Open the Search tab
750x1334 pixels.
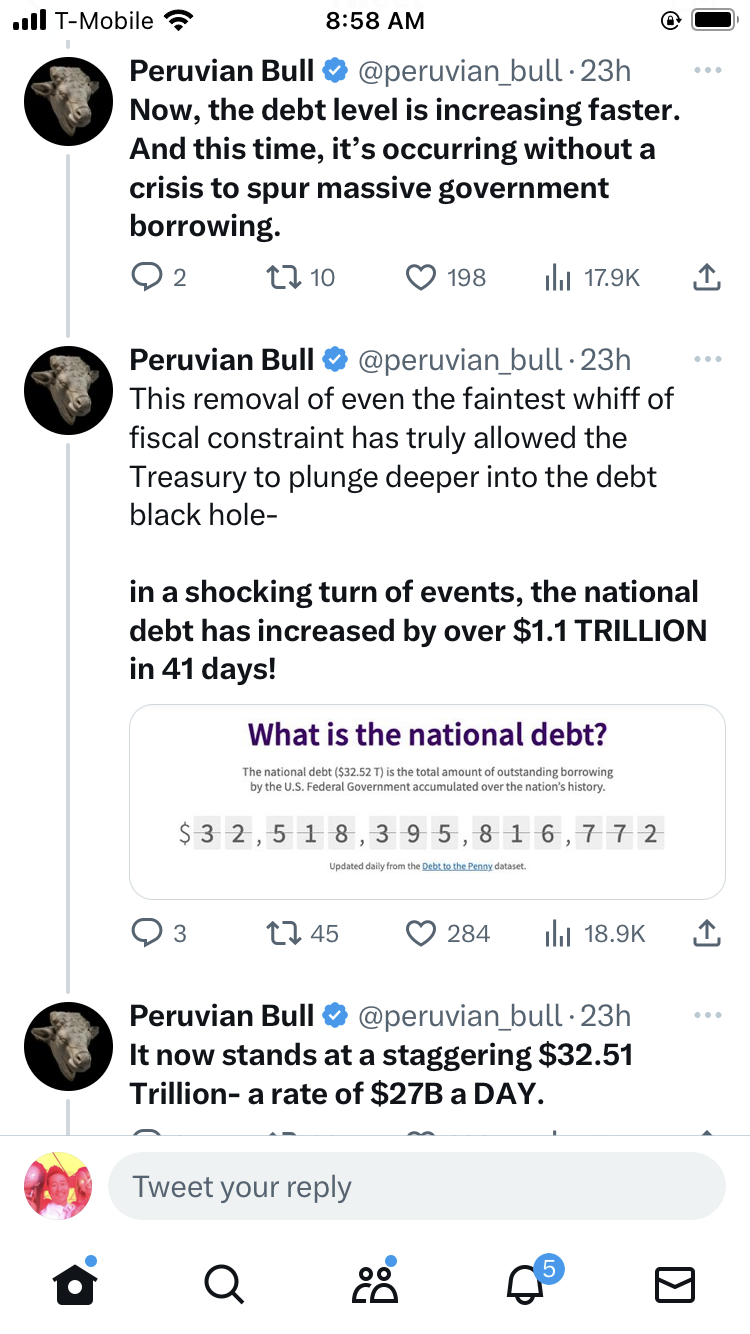click(x=223, y=1284)
